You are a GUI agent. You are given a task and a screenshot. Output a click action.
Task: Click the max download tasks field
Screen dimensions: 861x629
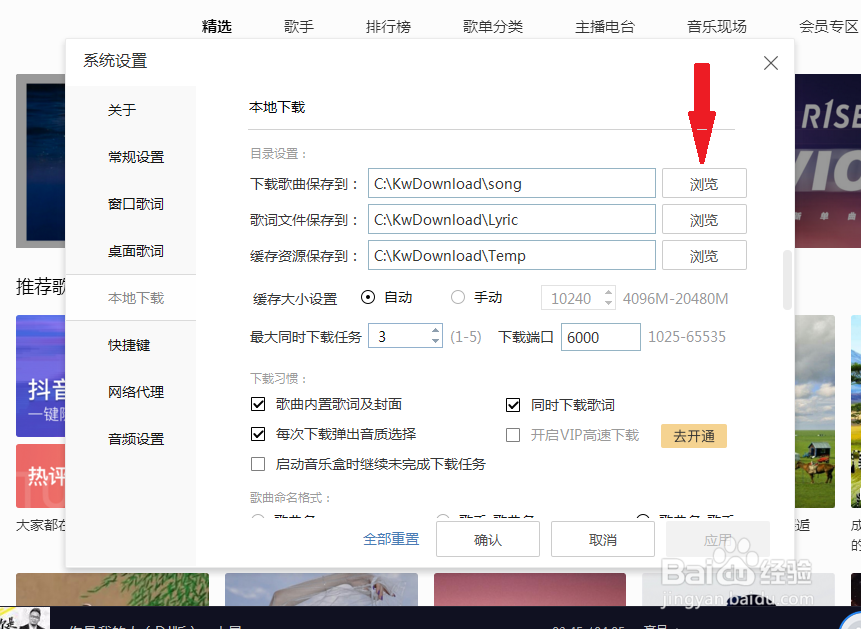pos(405,336)
